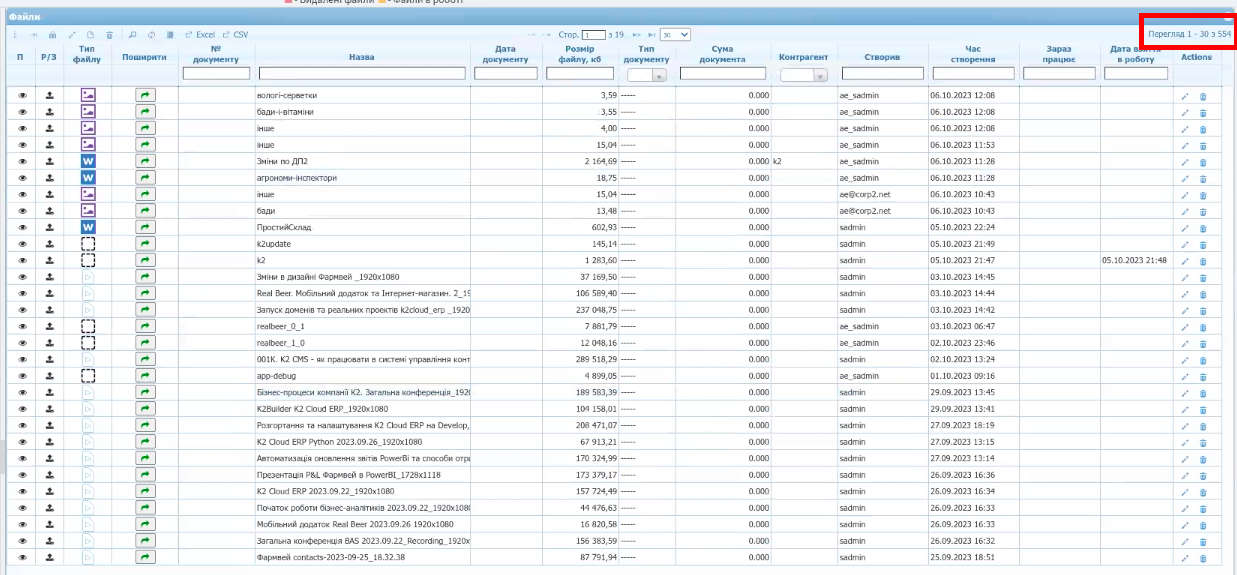Sort by the Назва column header
1237x575 pixels.
click(362, 57)
